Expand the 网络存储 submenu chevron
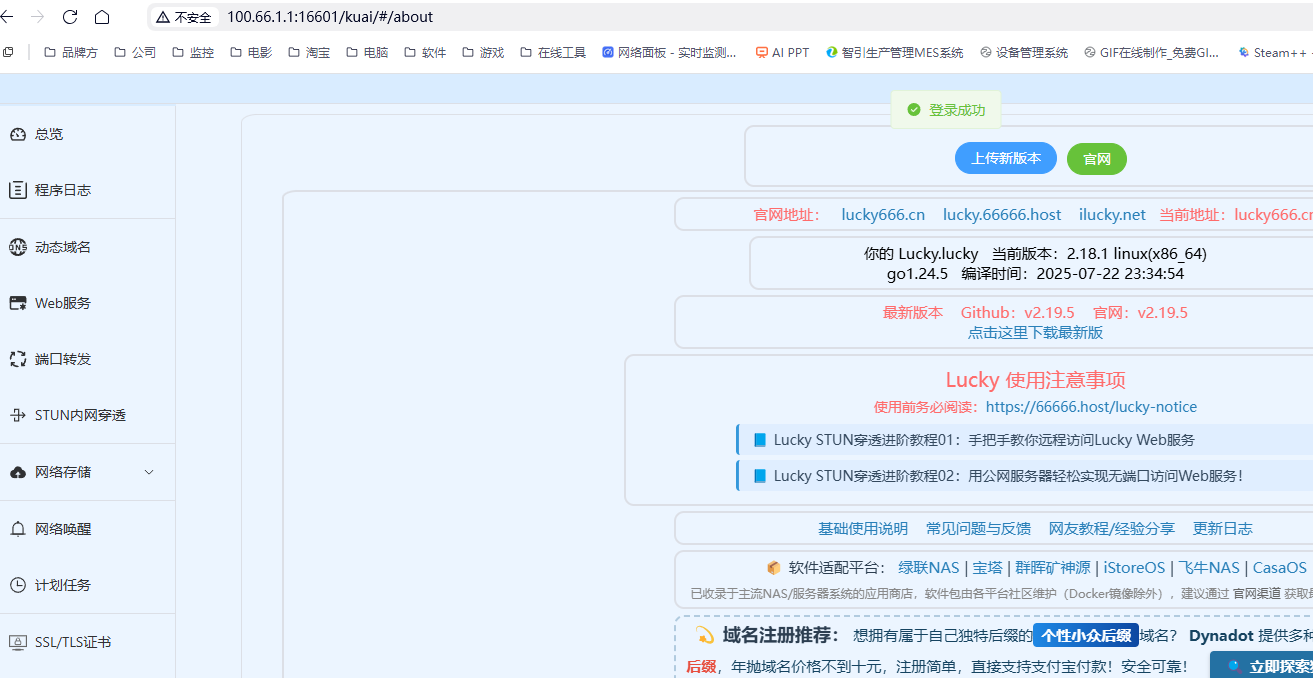 [149, 472]
